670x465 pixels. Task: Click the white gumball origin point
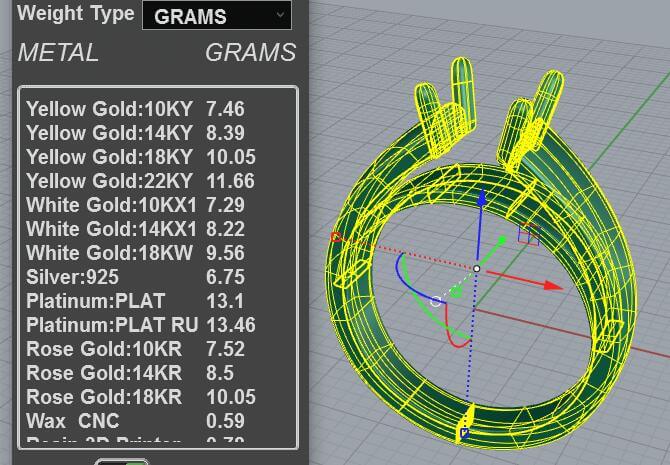[x=477, y=268]
